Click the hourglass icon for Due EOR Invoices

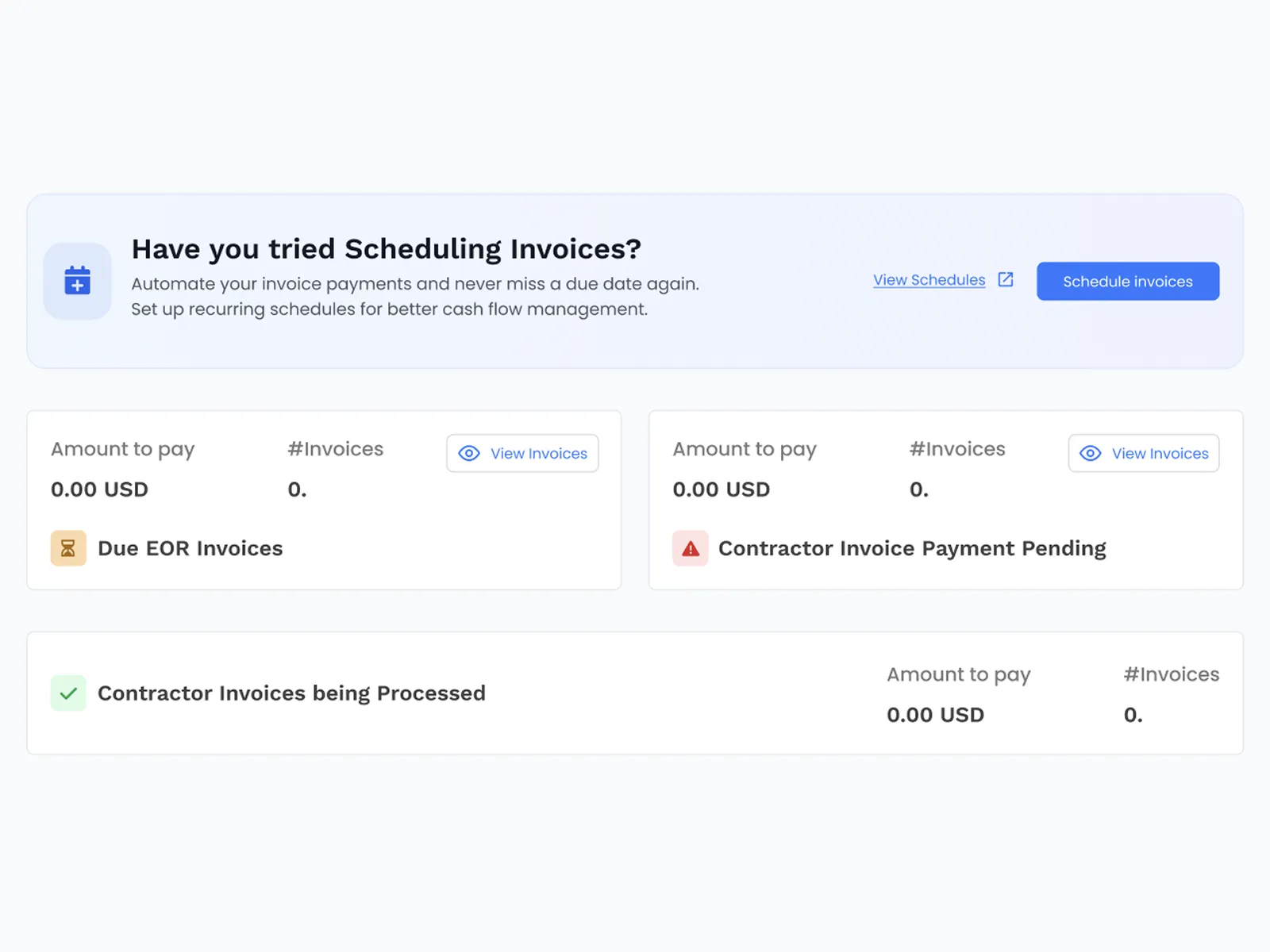point(68,548)
